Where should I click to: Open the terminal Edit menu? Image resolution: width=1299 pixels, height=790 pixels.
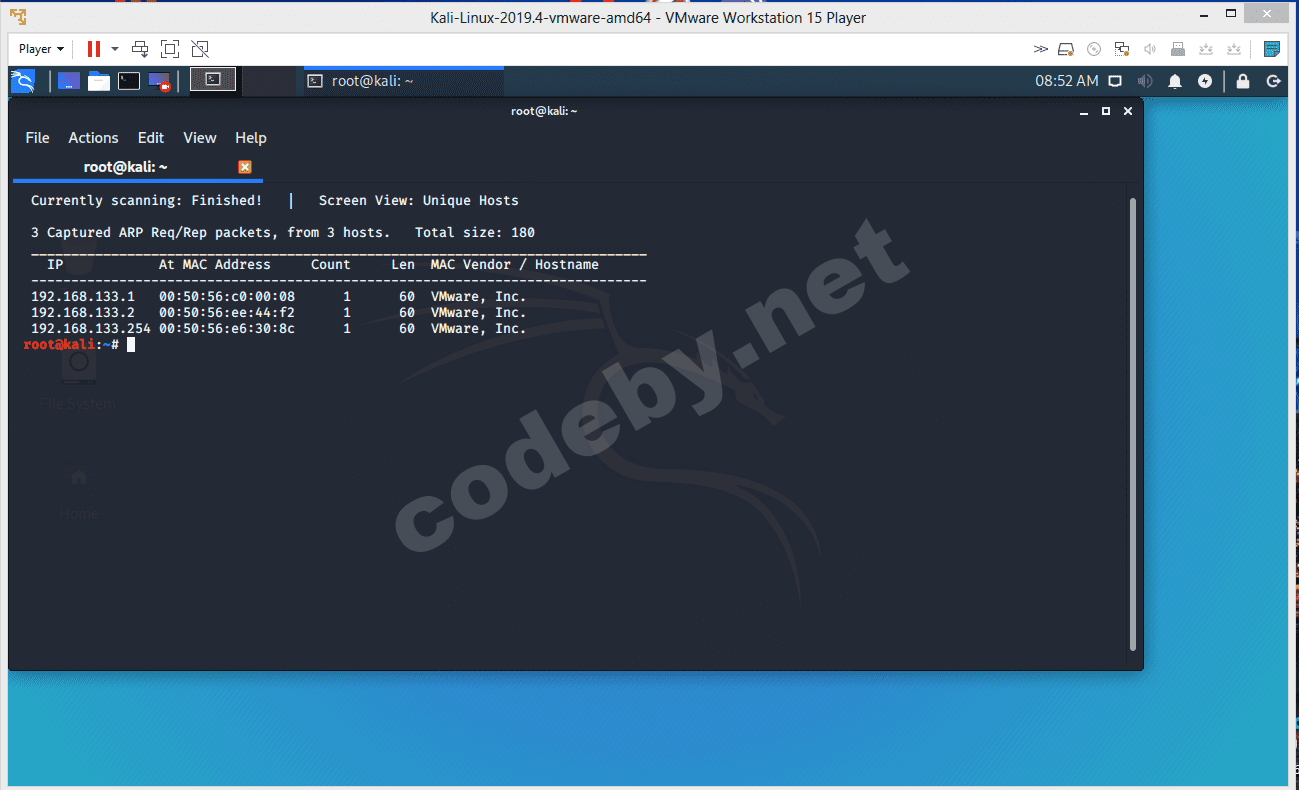pos(151,138)
